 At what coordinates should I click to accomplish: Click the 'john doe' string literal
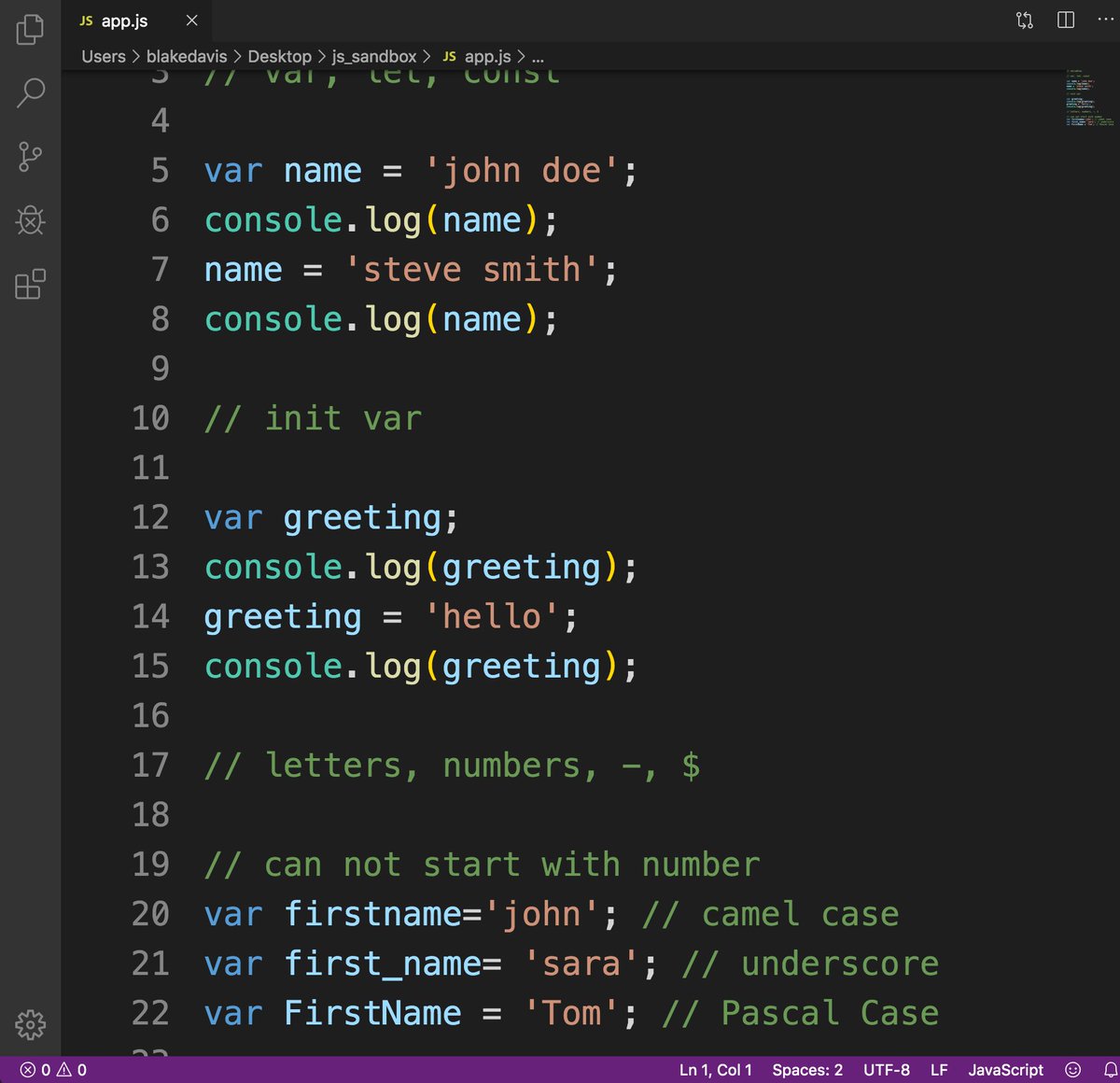[x=520, y=171]
